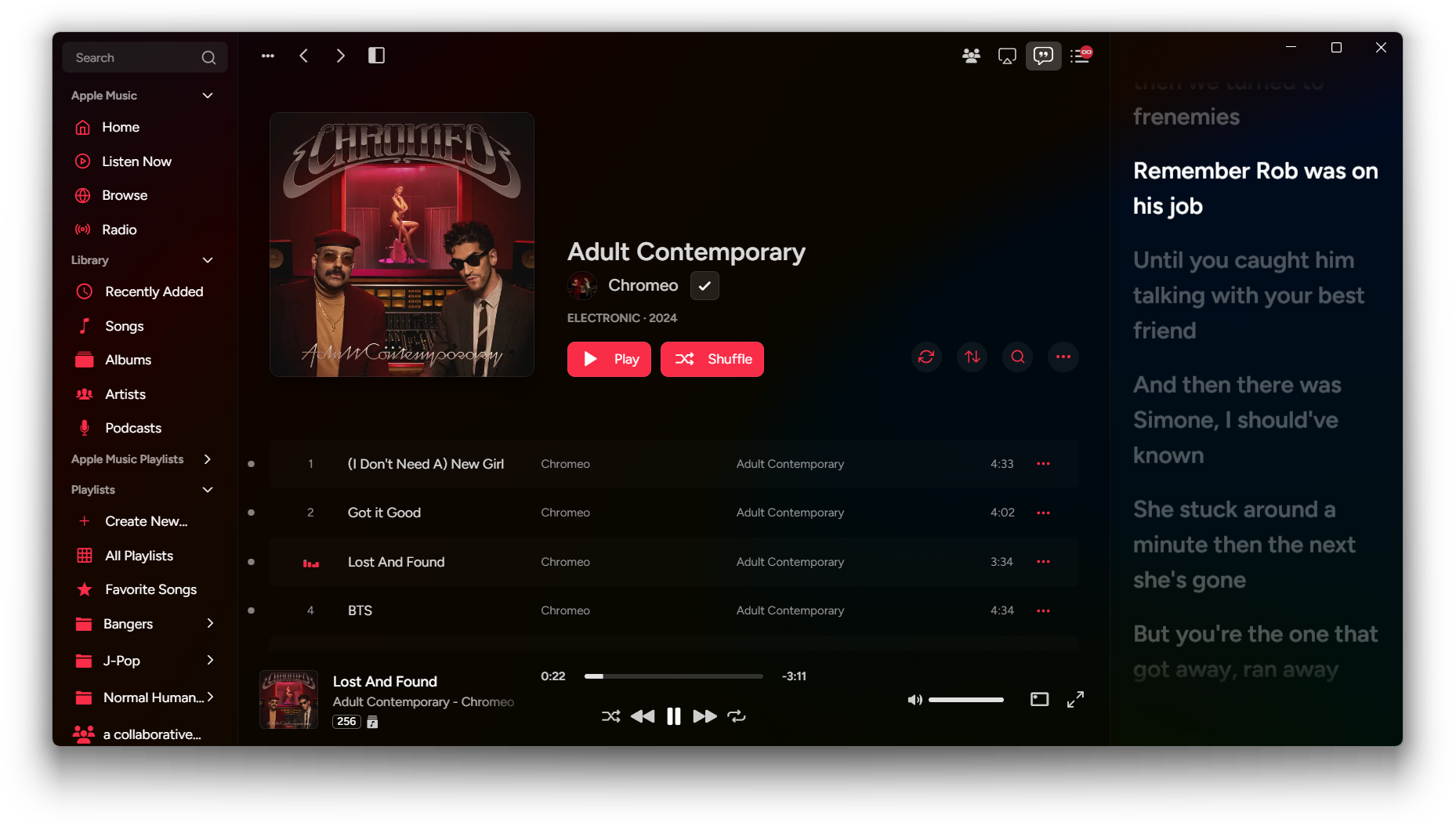Mute the volume speaker icon

click(x=915, y=699)
